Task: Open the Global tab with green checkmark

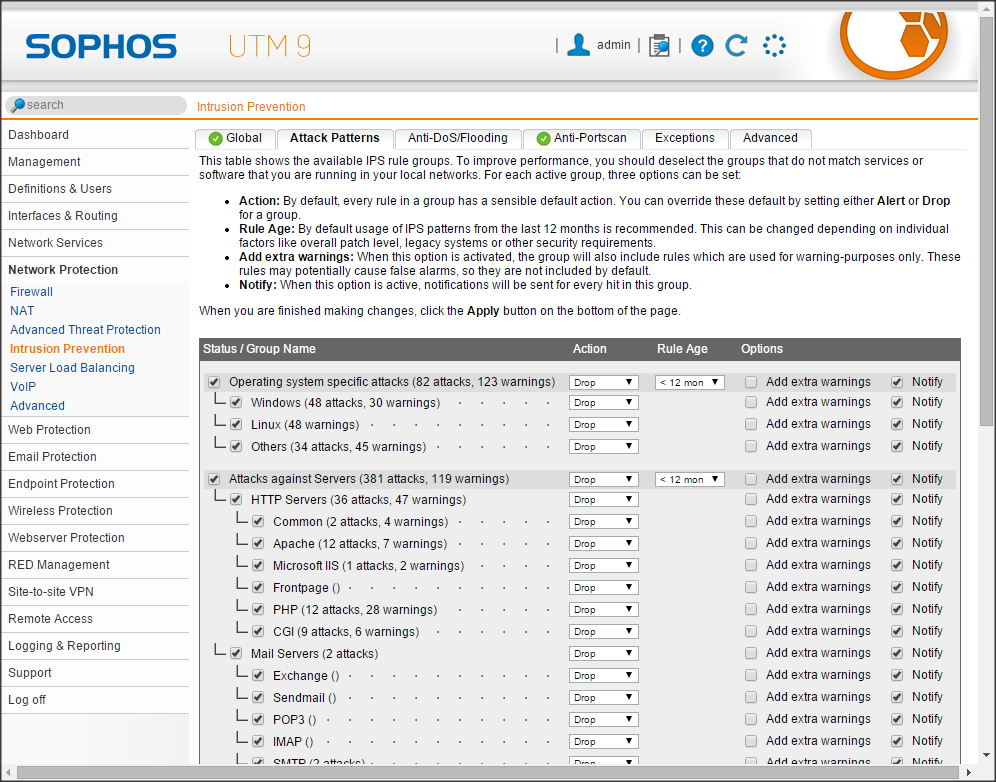Action: [x=234, y=138]
